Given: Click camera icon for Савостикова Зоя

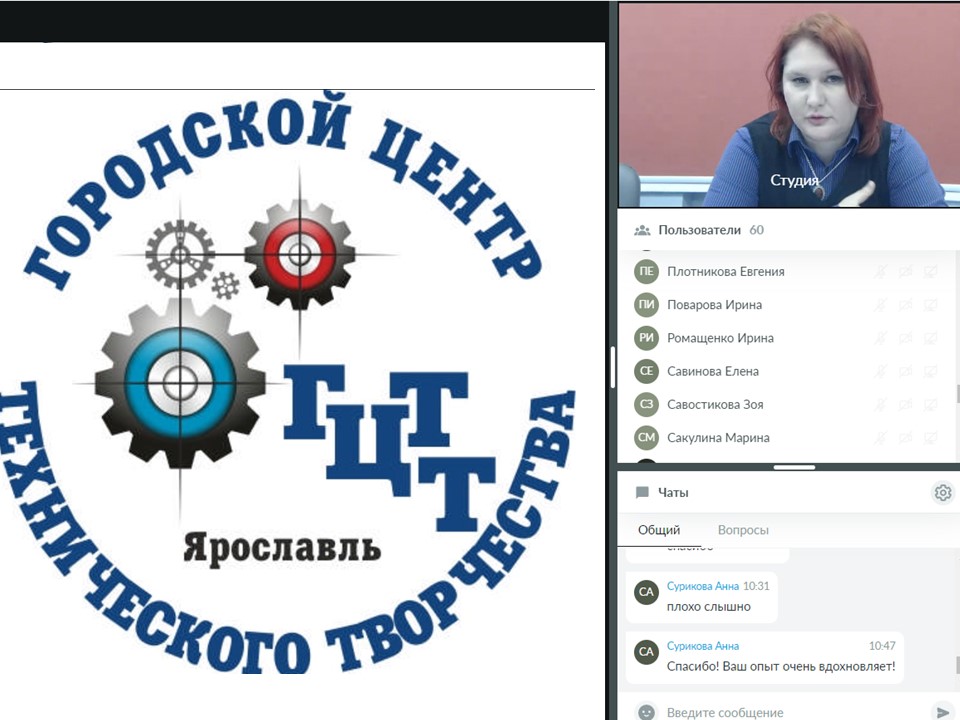Looking at the screenshot, I should click(906, 404).
